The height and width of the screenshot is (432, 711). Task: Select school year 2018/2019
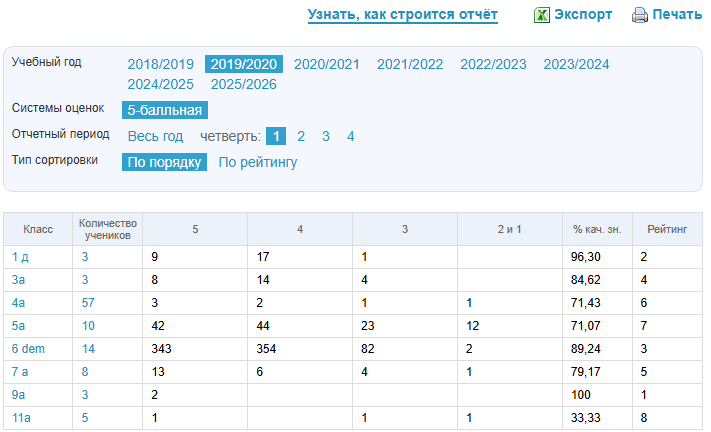[x=160, y=64]
